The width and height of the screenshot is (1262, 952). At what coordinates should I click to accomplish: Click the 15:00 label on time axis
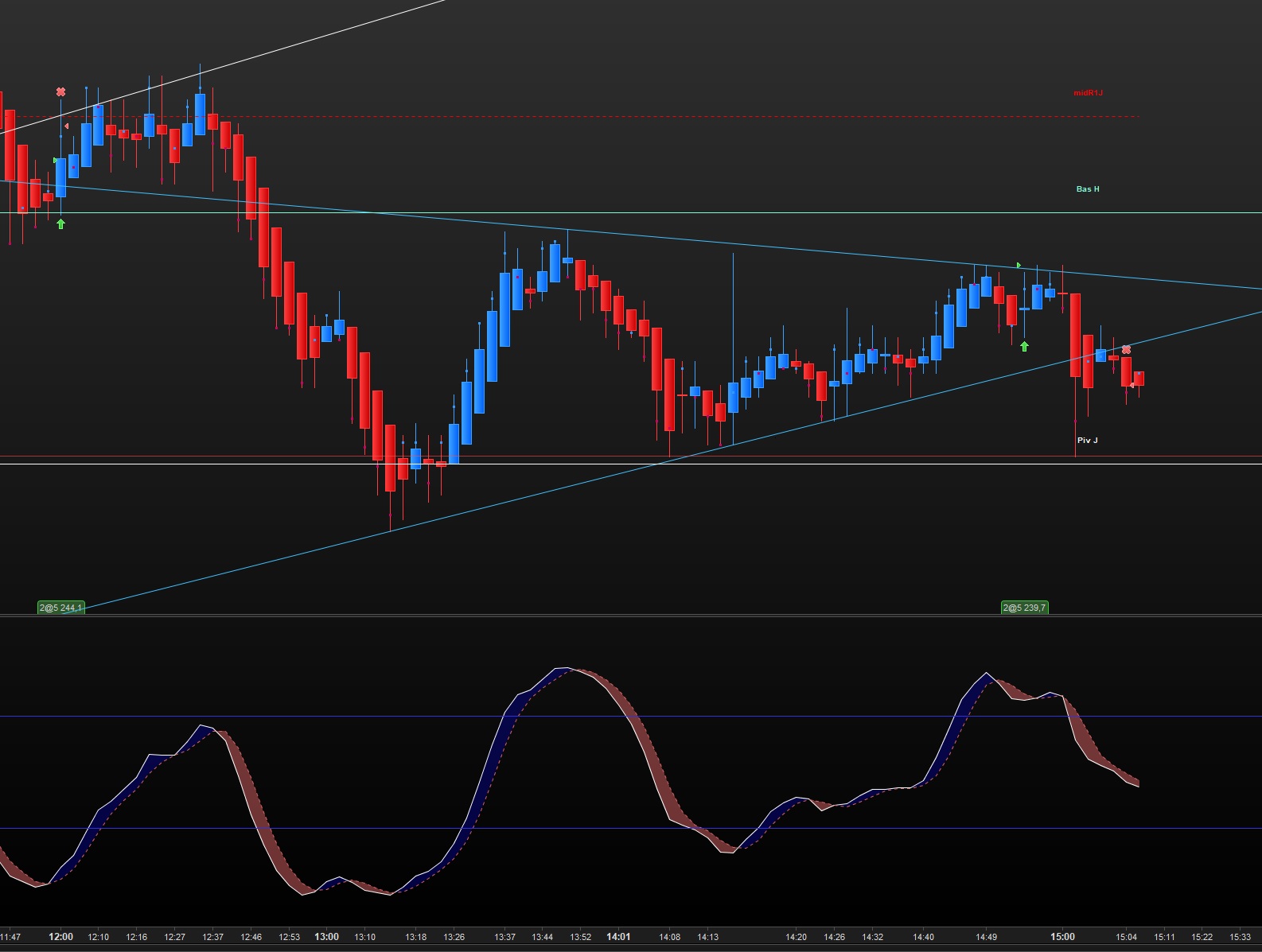(x=1062, y=937)
